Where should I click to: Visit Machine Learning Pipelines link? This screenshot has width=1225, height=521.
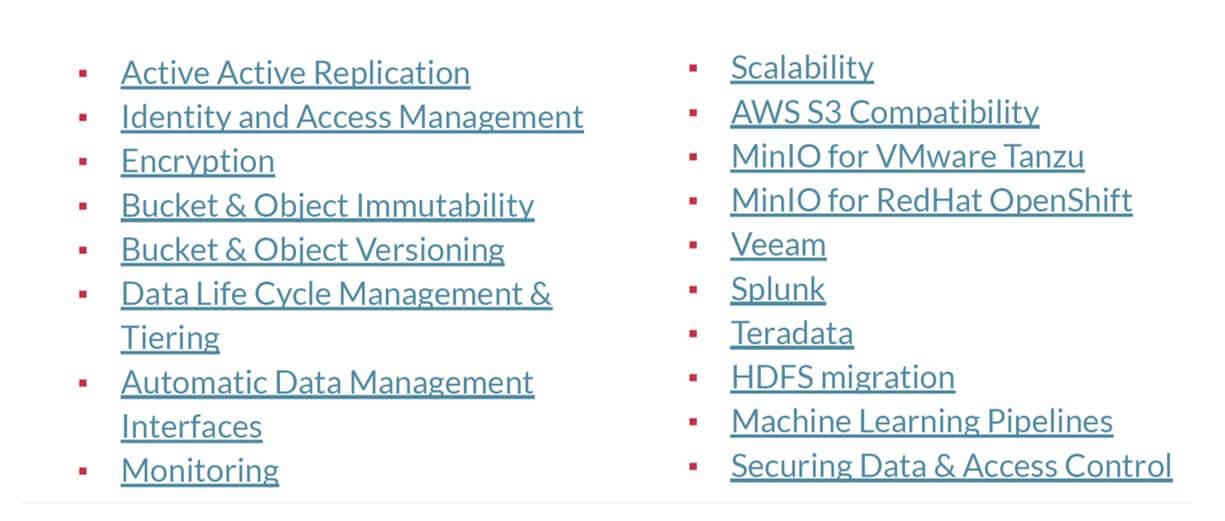[922, 421]
